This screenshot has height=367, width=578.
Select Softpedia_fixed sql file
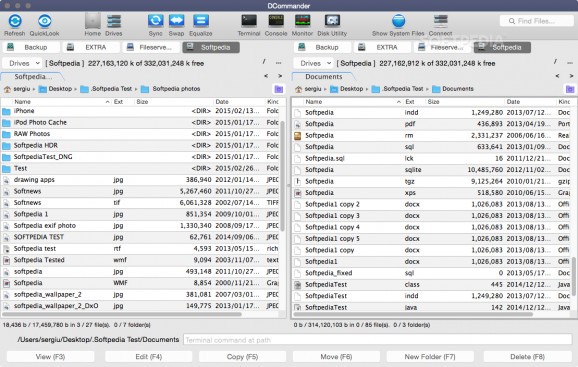432,273
